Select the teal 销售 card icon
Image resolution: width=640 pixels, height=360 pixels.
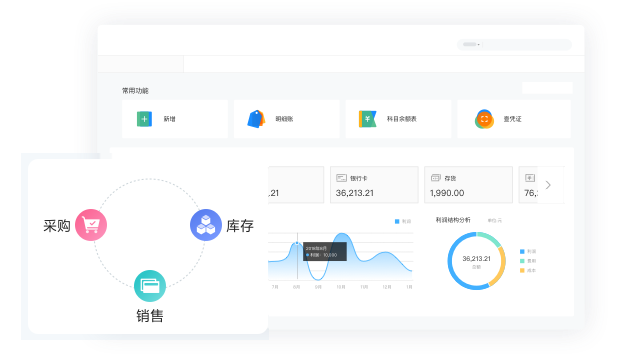pyautogui.click(x=150, y=286)
